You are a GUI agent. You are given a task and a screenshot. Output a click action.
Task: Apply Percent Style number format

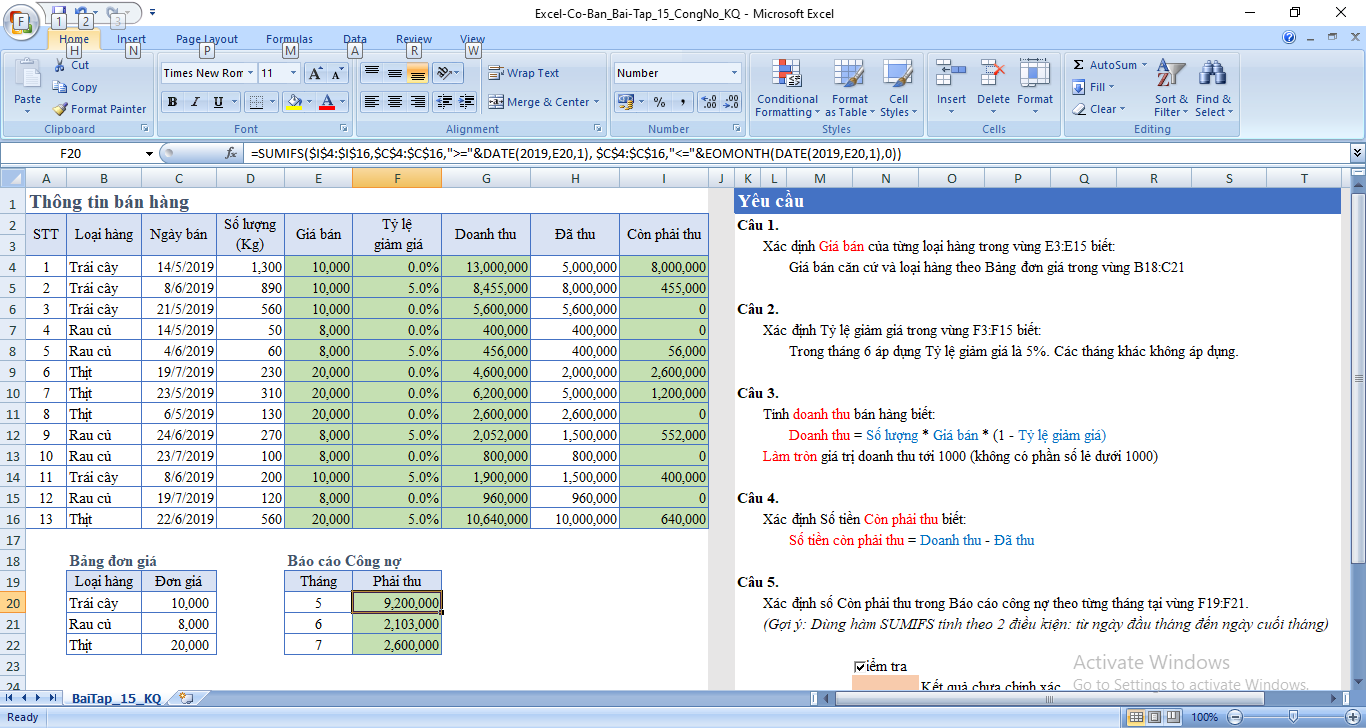[659, 102]
